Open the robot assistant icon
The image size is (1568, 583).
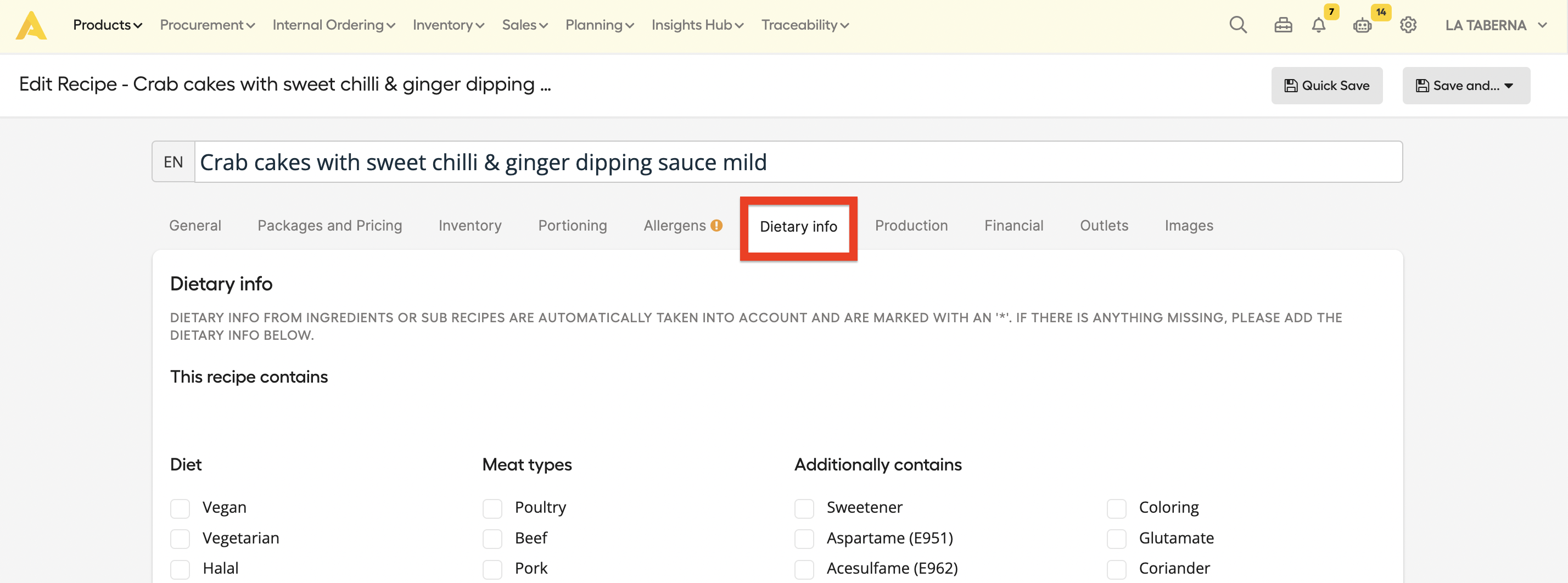click(x=1362, y=25)
